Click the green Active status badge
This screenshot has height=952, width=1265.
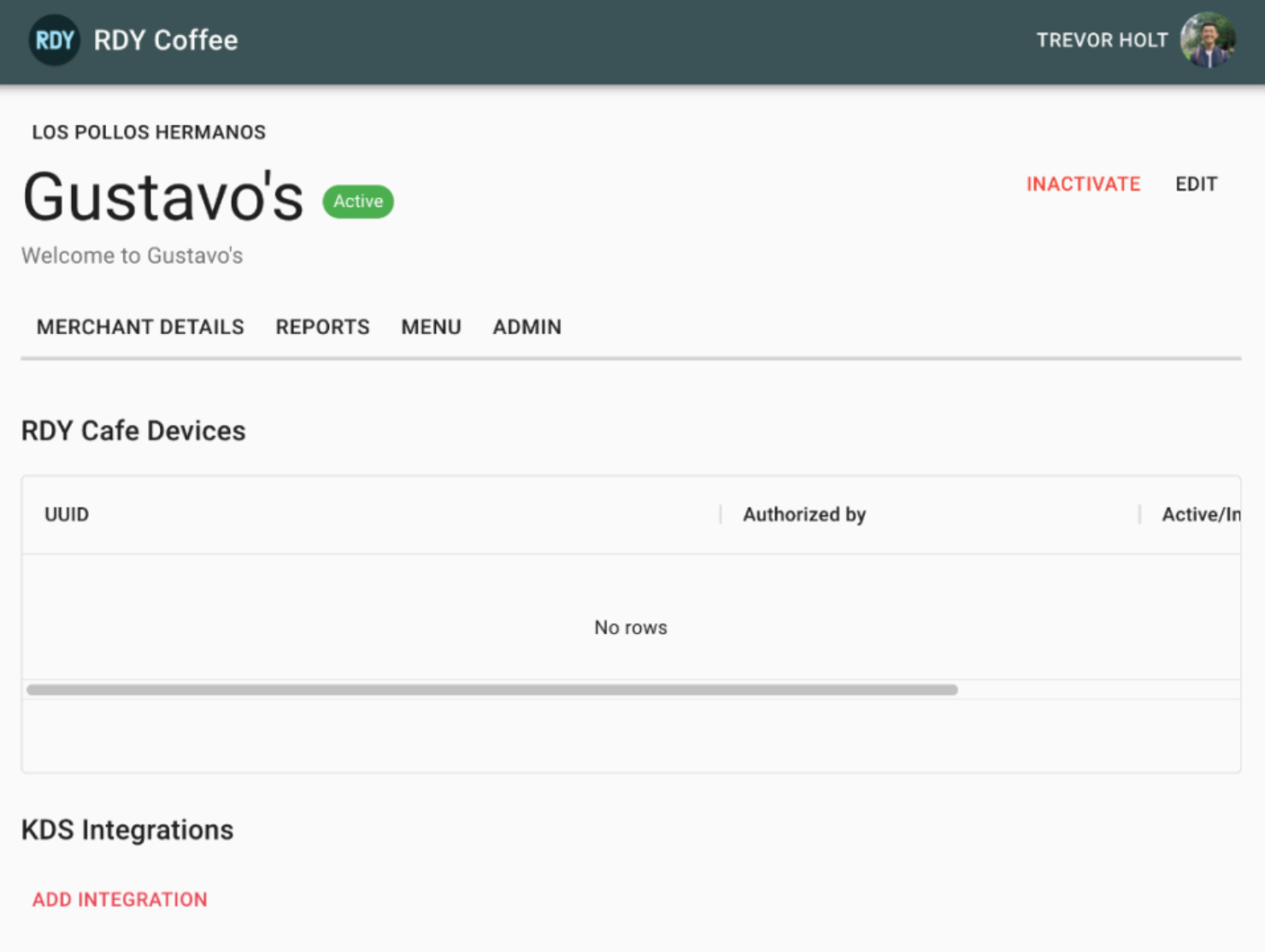tap(358, 202)
